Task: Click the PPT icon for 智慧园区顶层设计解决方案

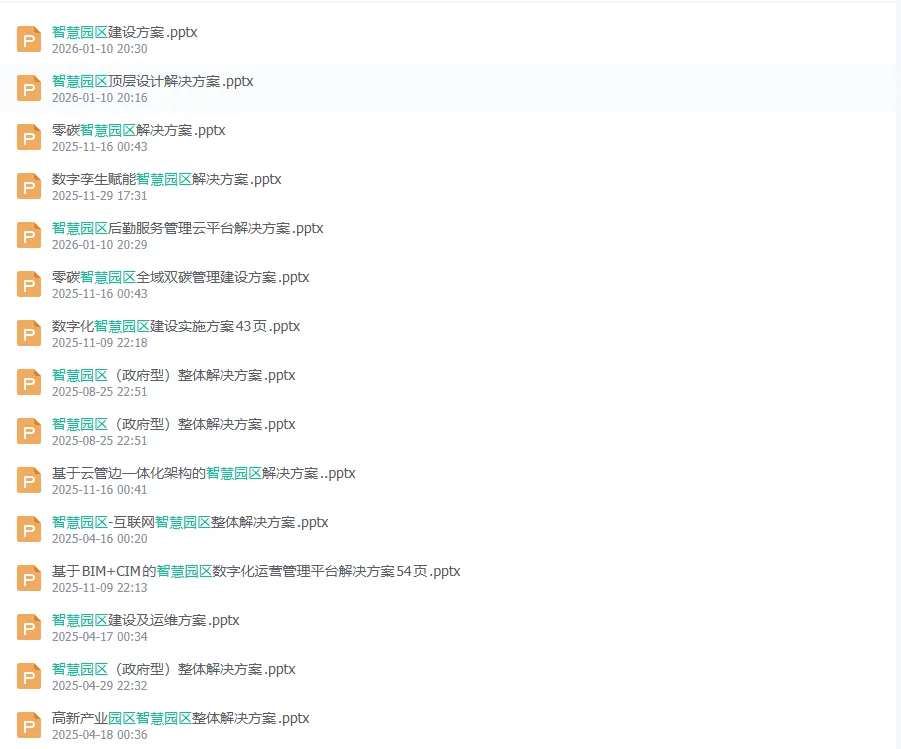Action: (28, 88)
